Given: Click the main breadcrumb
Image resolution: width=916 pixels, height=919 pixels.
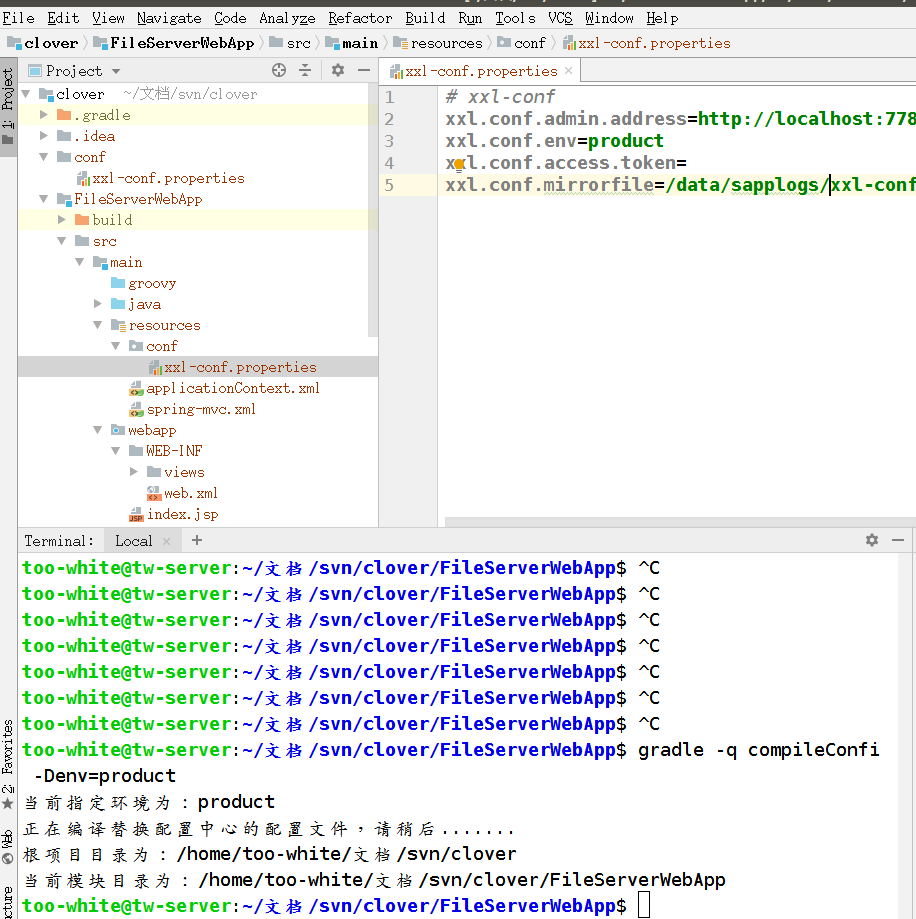Looking at the screenshot, I should [x=352, y=43].
